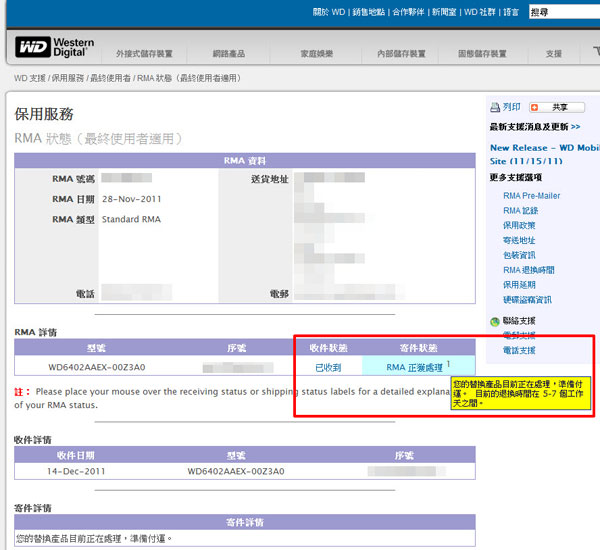Image resolution: width=600 pixels, height=550 pixels.
Task: Open the RMA Pre-Mailer link
Action: [532, 196]
